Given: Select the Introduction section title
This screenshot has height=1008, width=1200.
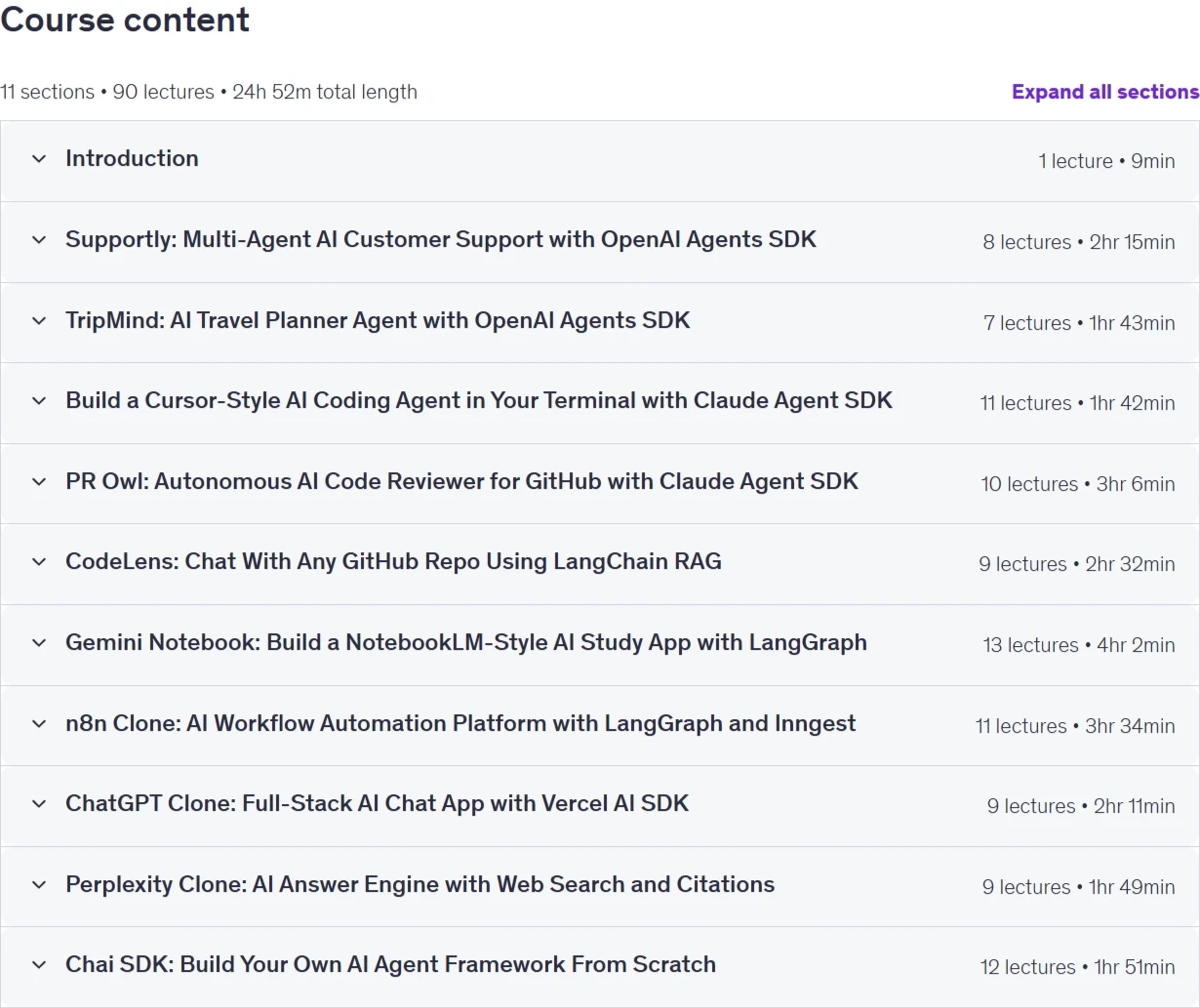Looking at the screenshot, I should 132,158.
